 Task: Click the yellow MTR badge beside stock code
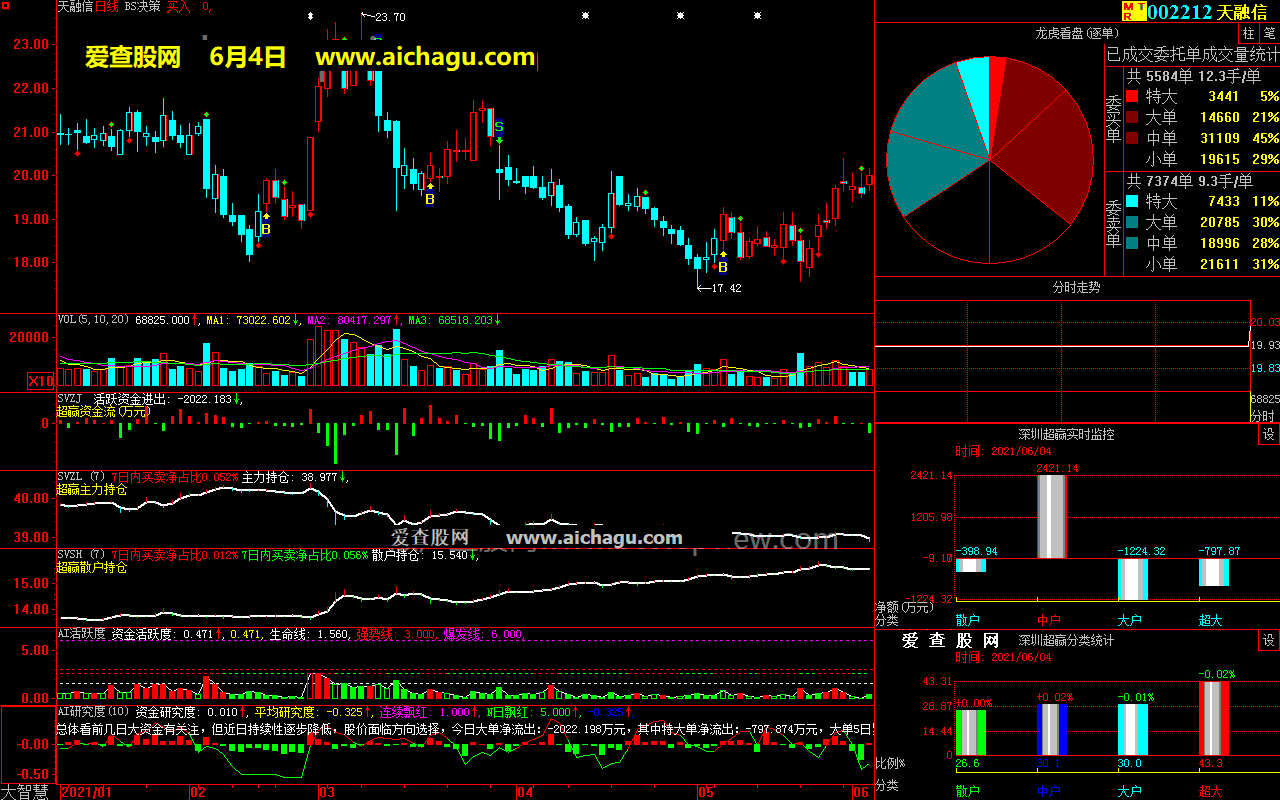(x=1132, y=11)
